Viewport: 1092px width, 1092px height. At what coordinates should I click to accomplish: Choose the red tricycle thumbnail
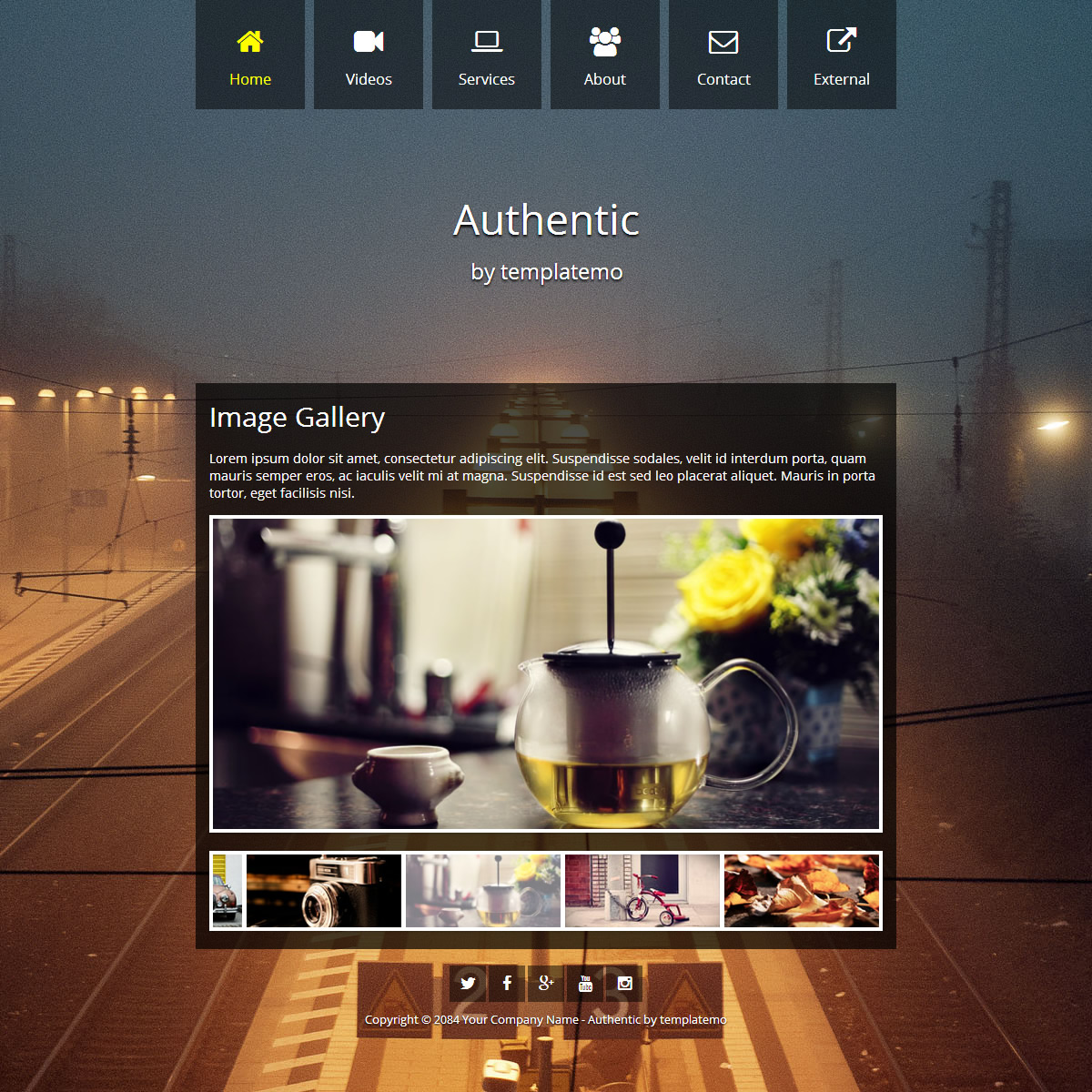click(642, 891)
